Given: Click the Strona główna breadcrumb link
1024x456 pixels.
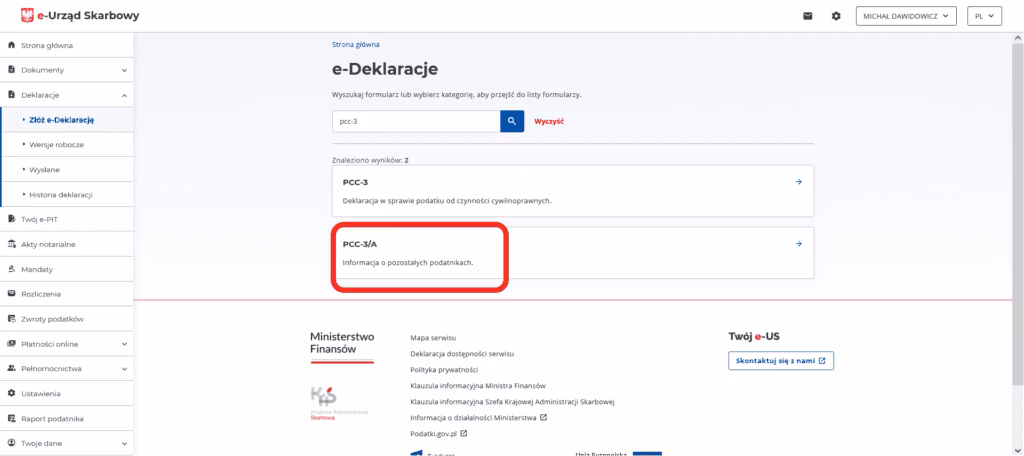Looking at the screenshot, I should (x=356, y=44).
